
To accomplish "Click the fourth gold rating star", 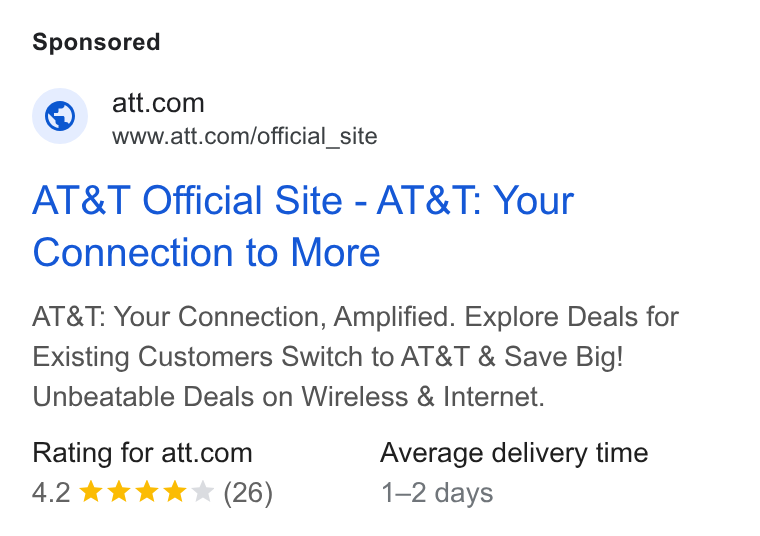I will 175,492.
